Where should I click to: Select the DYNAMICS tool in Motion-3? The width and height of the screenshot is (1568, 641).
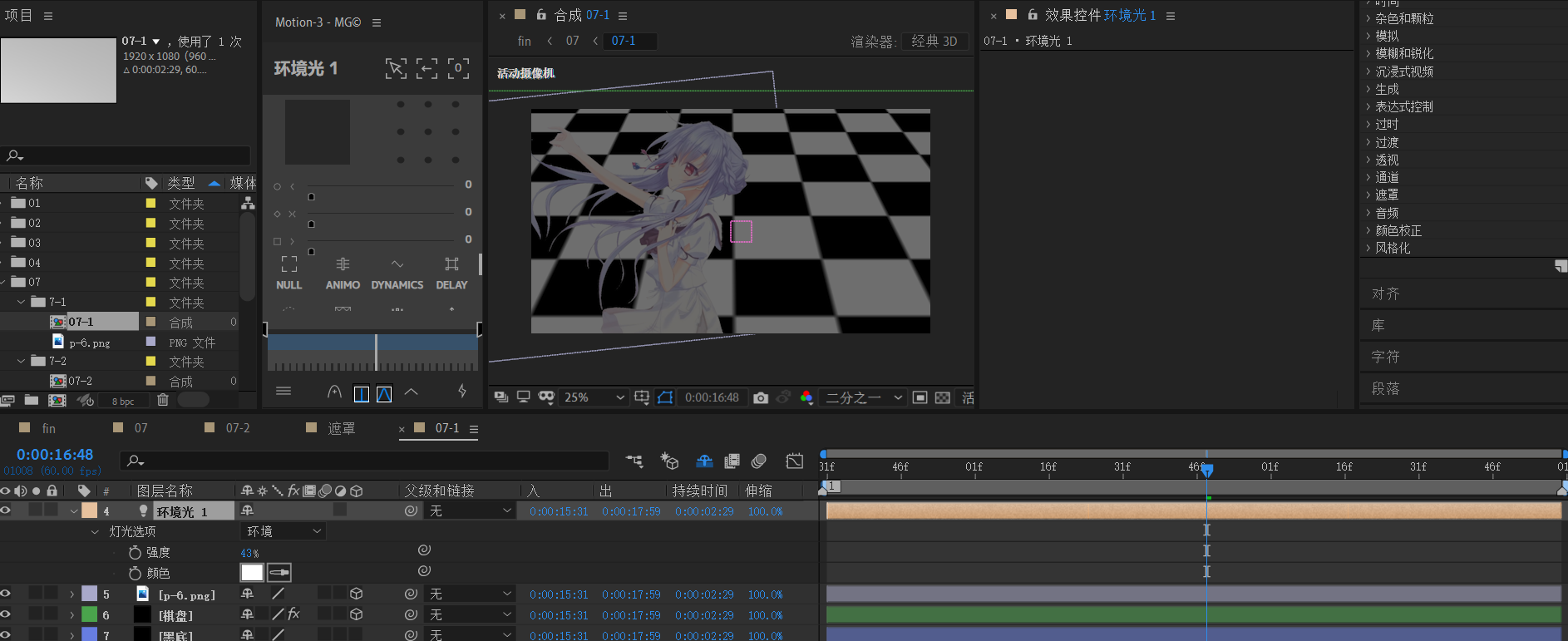(397, 273)
